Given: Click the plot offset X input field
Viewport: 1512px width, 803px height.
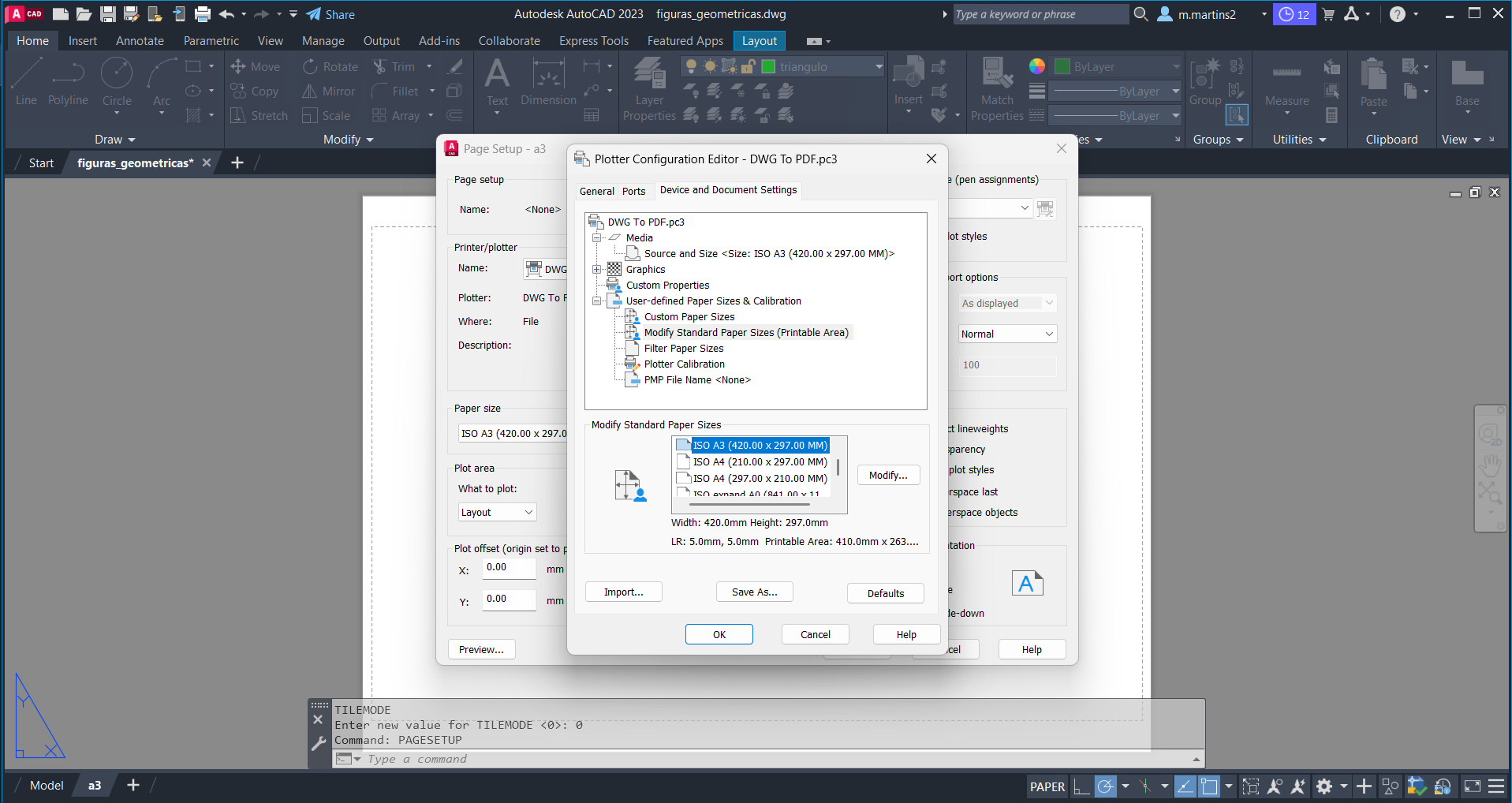Looking at the screenshot, I should pyautogui.click(x=510, y=568).
